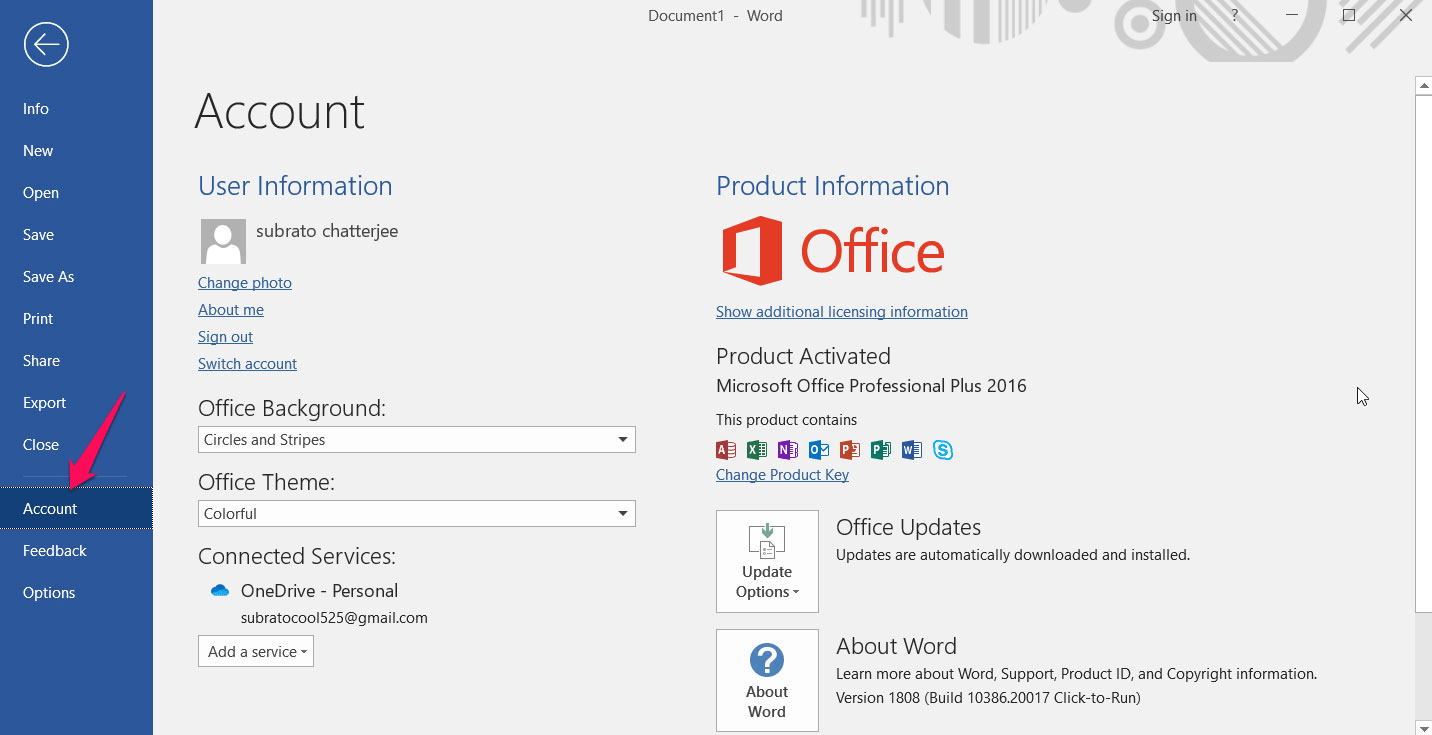Viewport: 1432px width, 735px height.
Task: Click the Change Product Key link
Action: point(782,475)
